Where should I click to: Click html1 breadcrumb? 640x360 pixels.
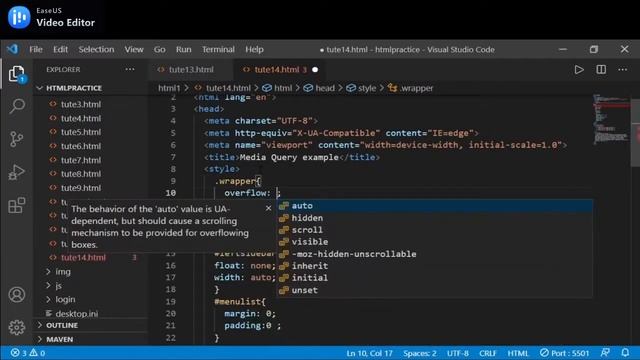(x=169, y=88)
